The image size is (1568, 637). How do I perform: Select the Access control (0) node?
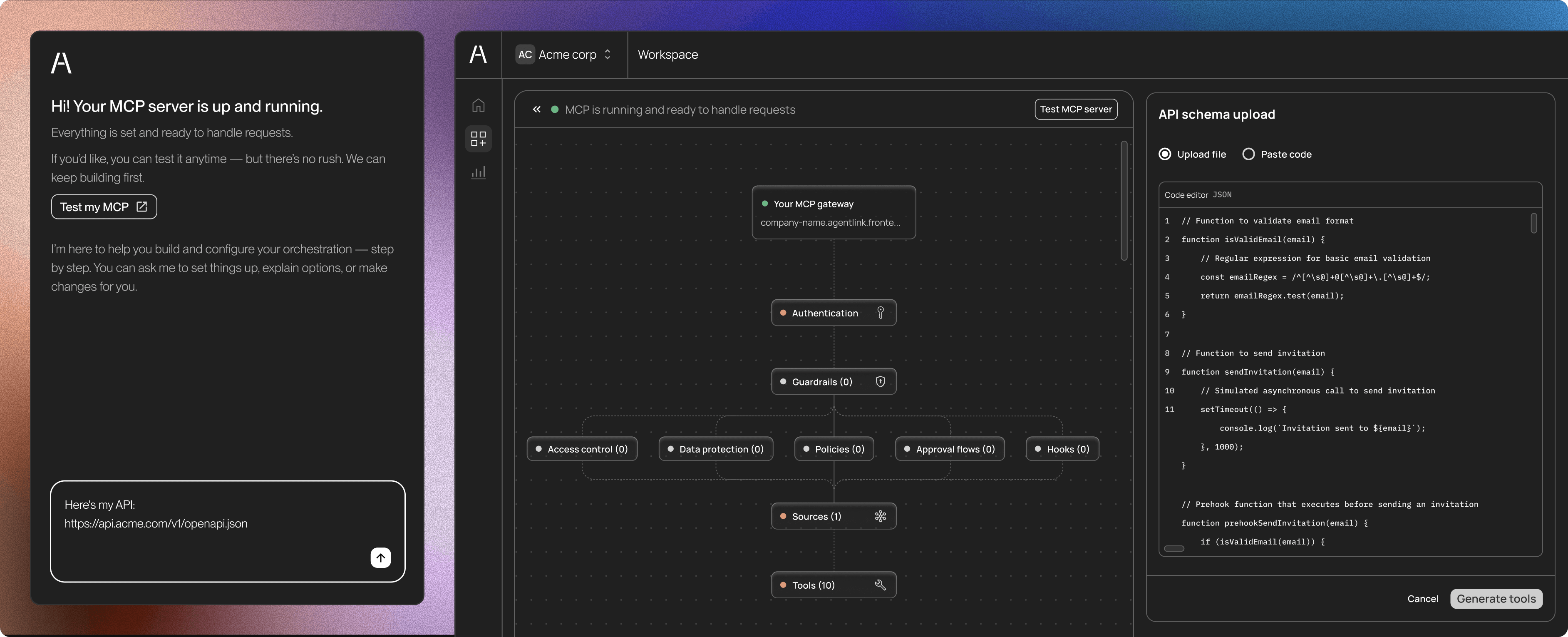pyautogui.click(x=582, y=449)
